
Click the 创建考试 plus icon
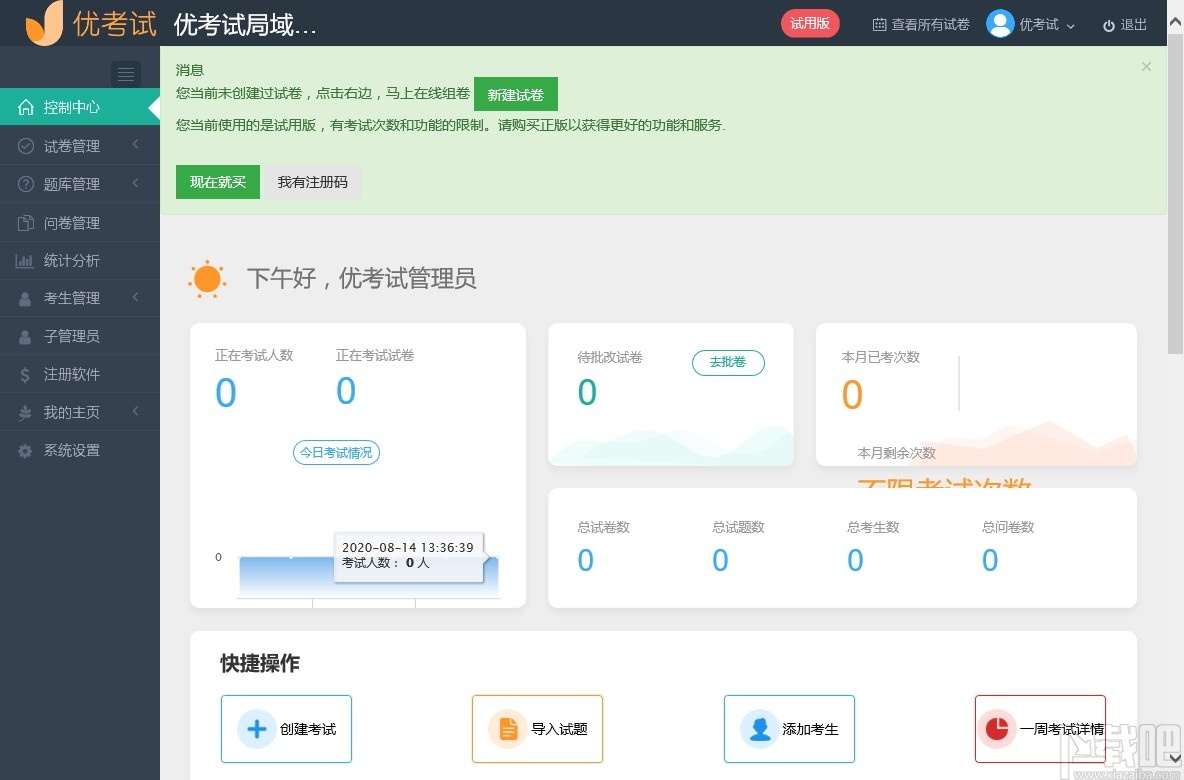(256, 729)
